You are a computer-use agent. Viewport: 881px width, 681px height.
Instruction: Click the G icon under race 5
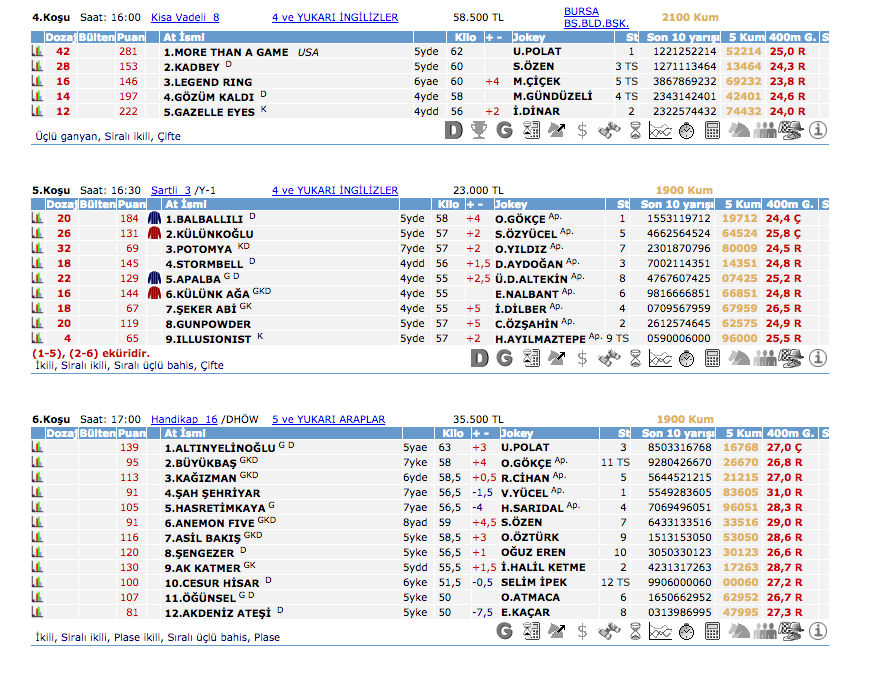tap(505, 357)
